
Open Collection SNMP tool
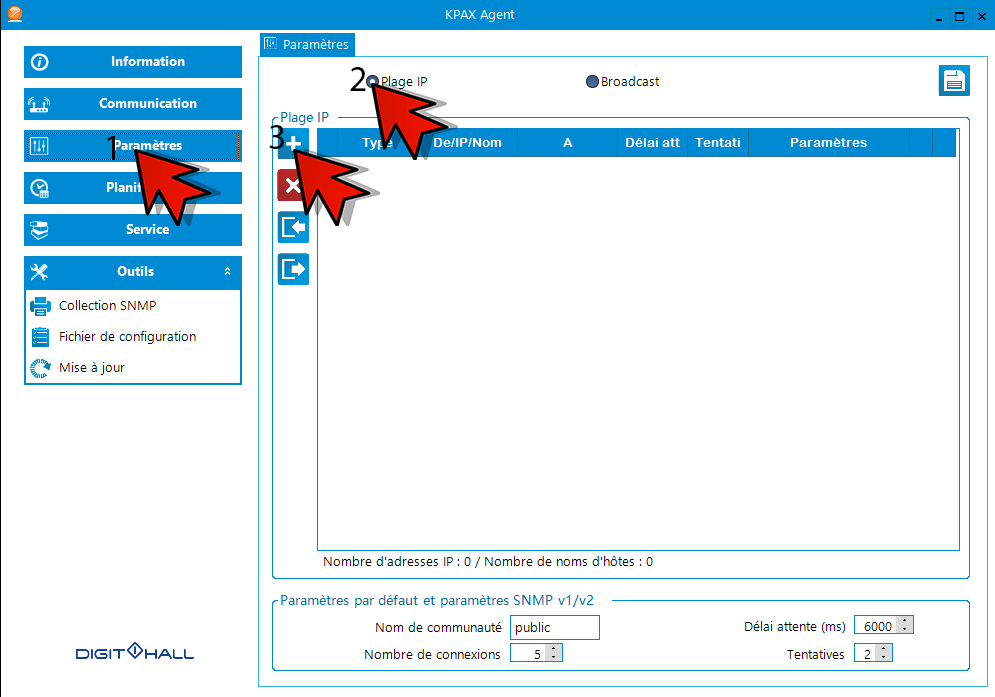click(x=107, y=306)
